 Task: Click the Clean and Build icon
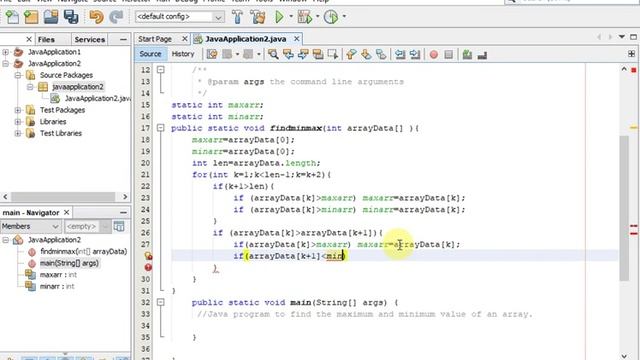point(258,17)
